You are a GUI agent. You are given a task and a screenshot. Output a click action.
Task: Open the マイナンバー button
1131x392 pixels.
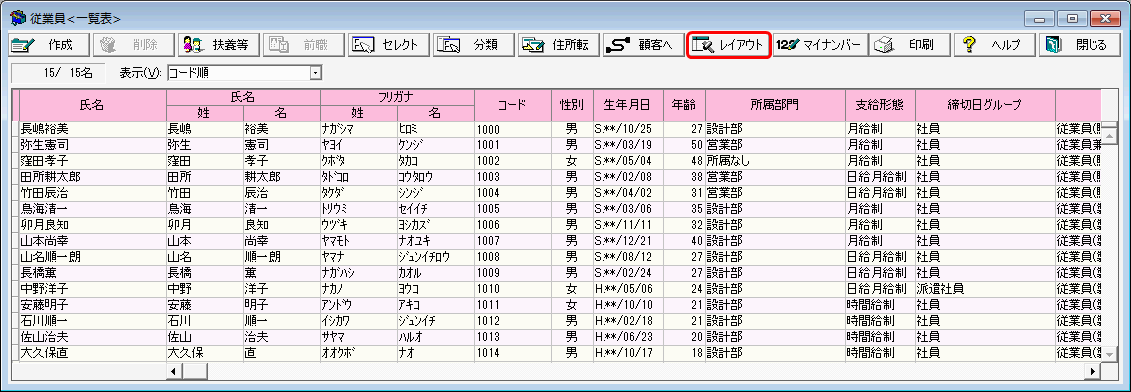pos(819,45)
